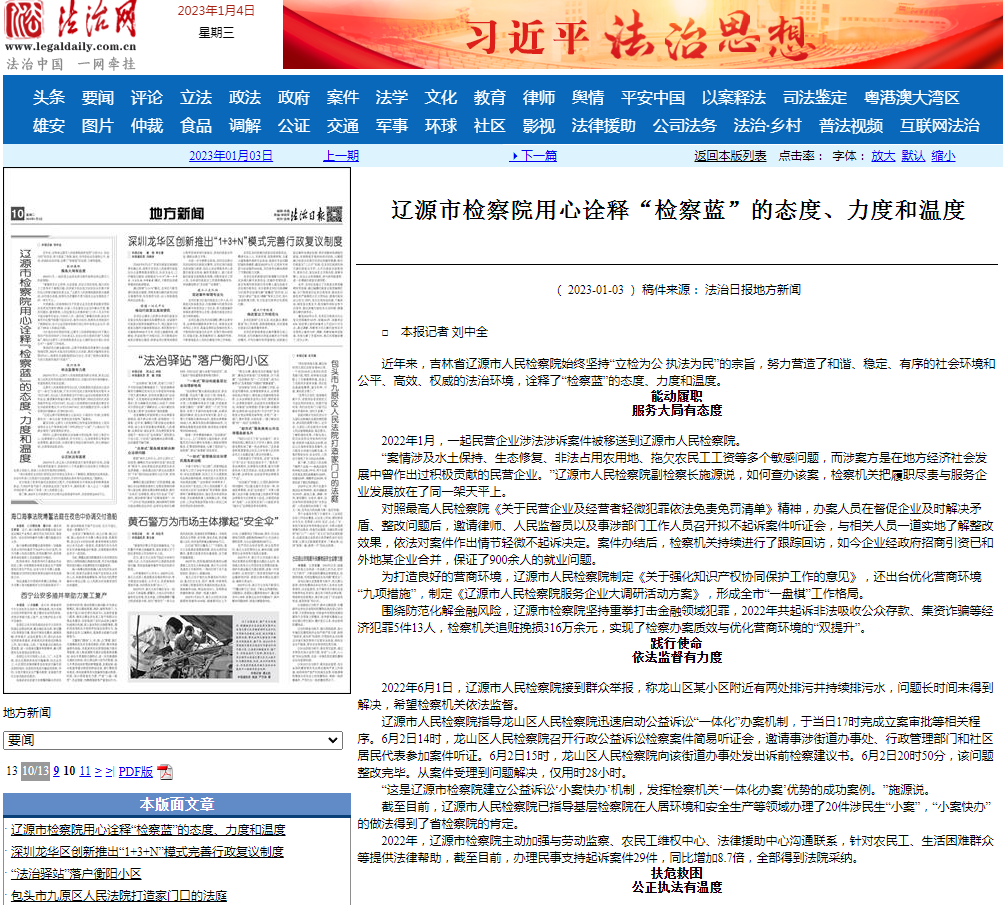Enlarge font with 放大 link
The width and height of the screenshot is (1004, 905).
tap(882, 156)
